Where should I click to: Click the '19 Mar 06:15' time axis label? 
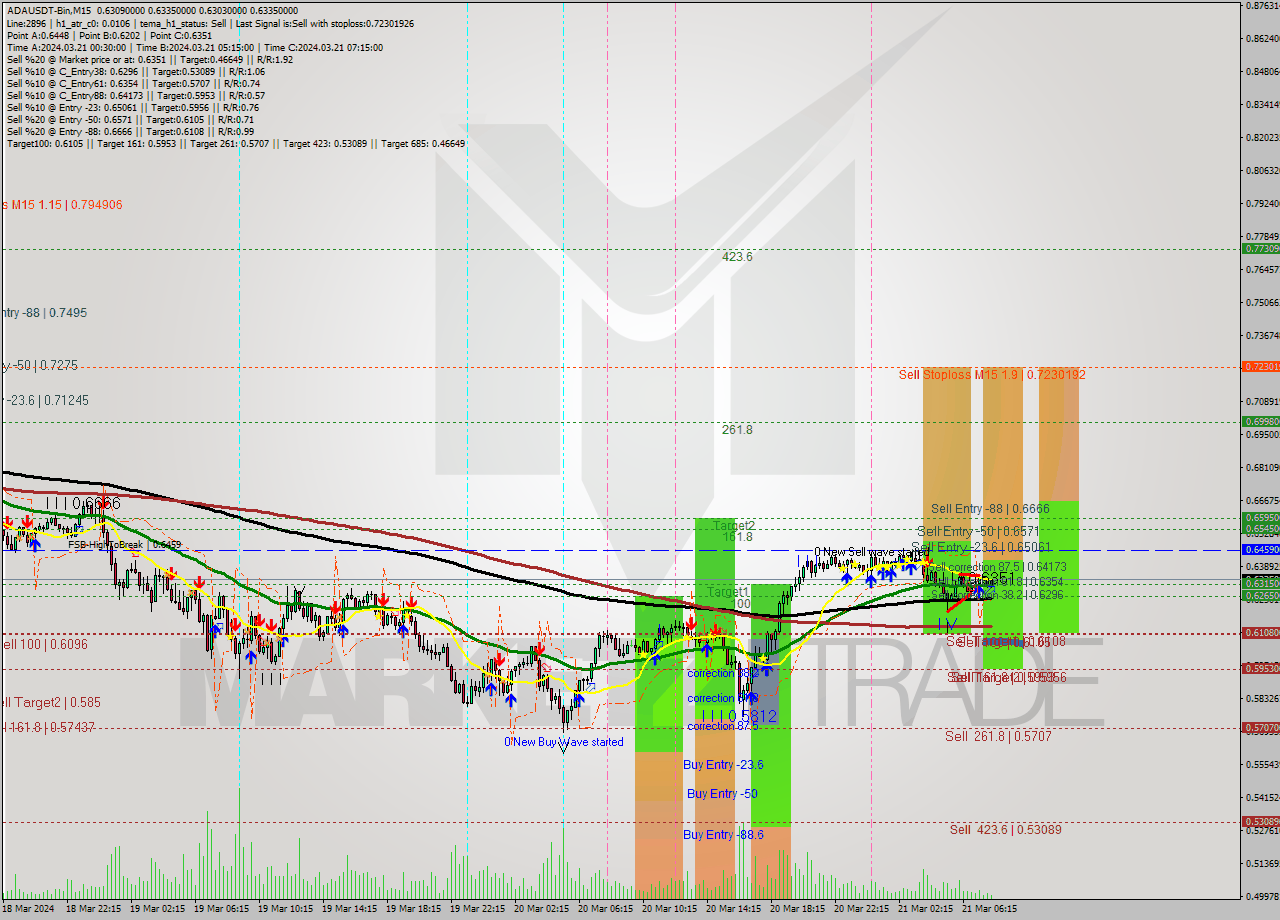pyautogui.click(x=220, y=909)
